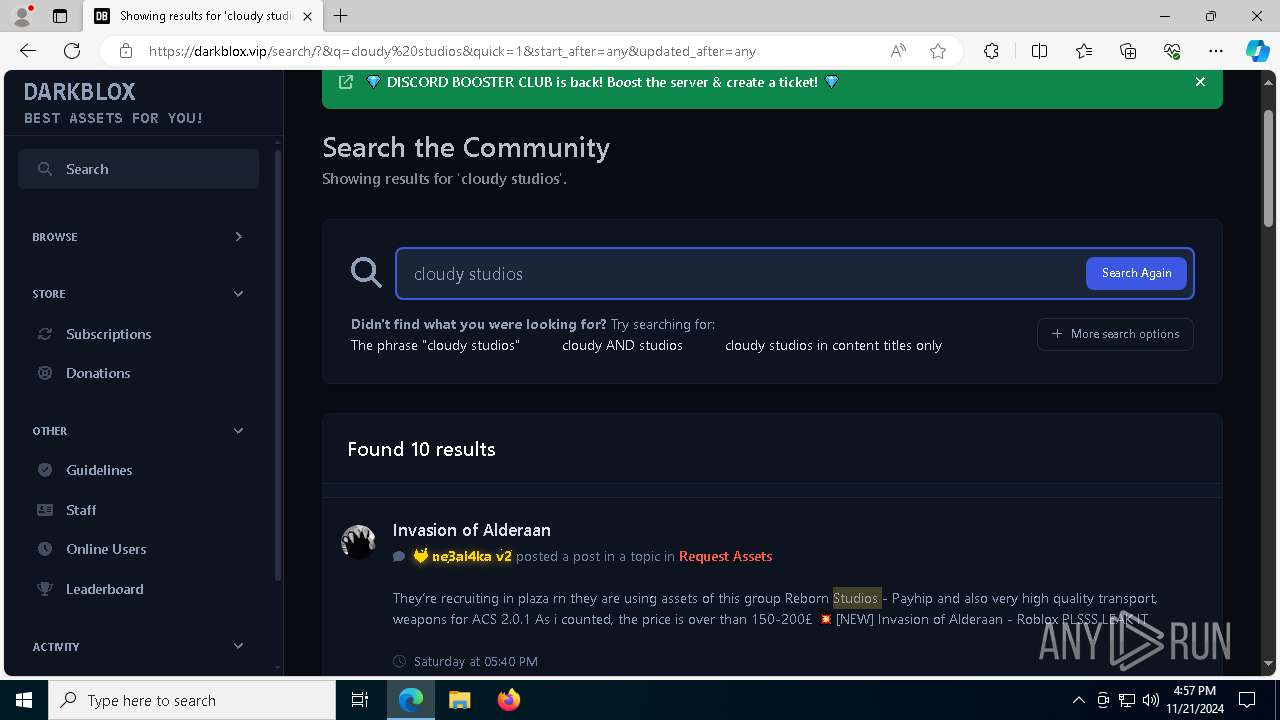Go back to previous page
The height and width of the screenshot is (720, 1280).
tap(28, 51)
